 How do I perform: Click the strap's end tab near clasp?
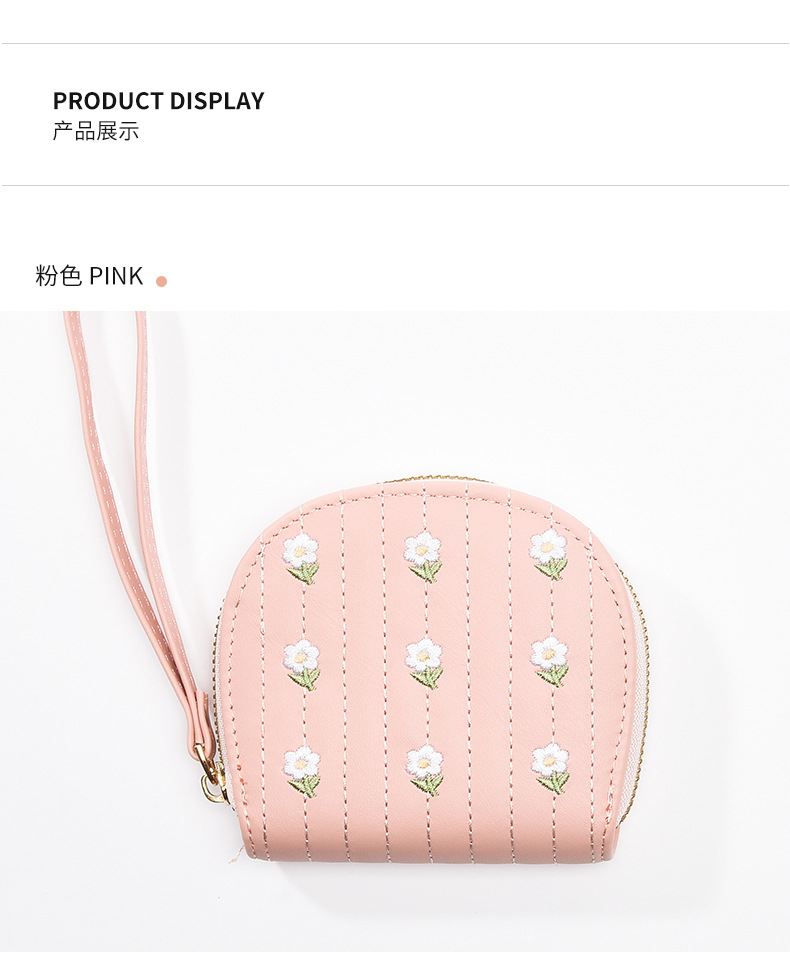coord(201,722)
